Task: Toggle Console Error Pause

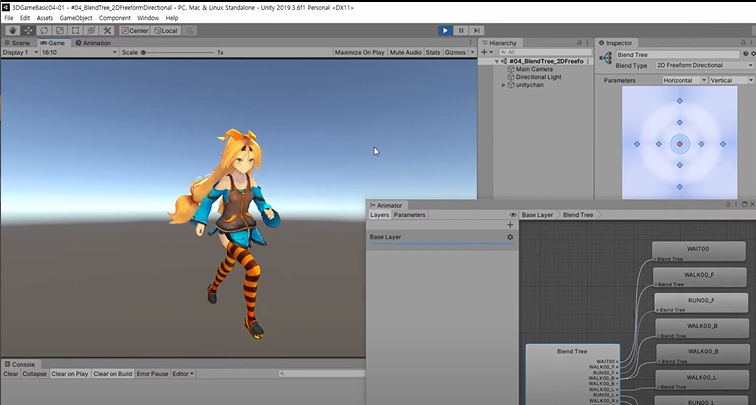Action: (x=152, y=374)
